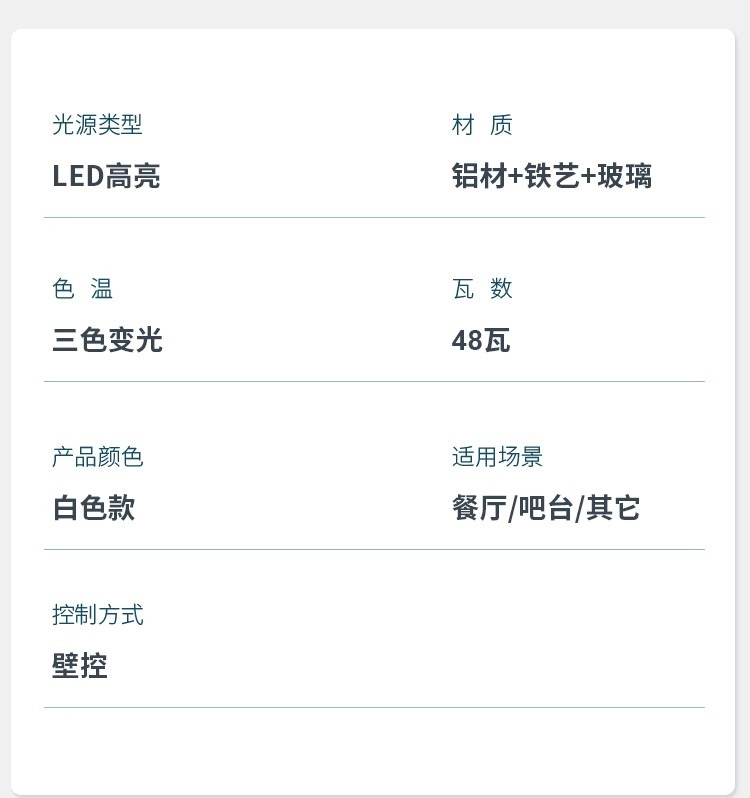Click the 适用场景 label
The height and width of the screenshot is (798, 750).
(x=497, y=457)
